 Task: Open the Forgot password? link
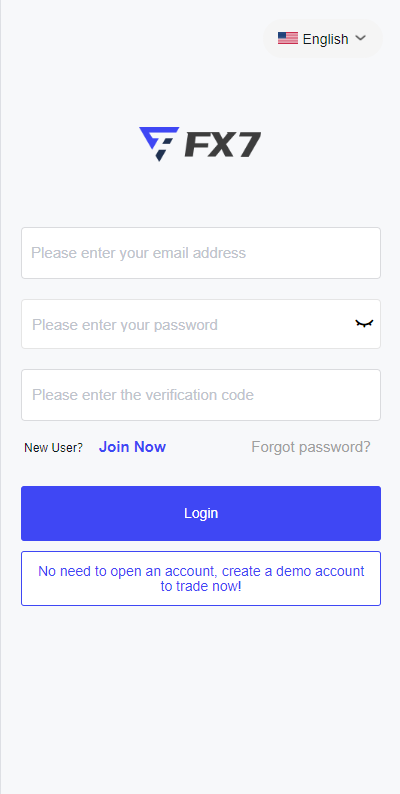[311, 447]
